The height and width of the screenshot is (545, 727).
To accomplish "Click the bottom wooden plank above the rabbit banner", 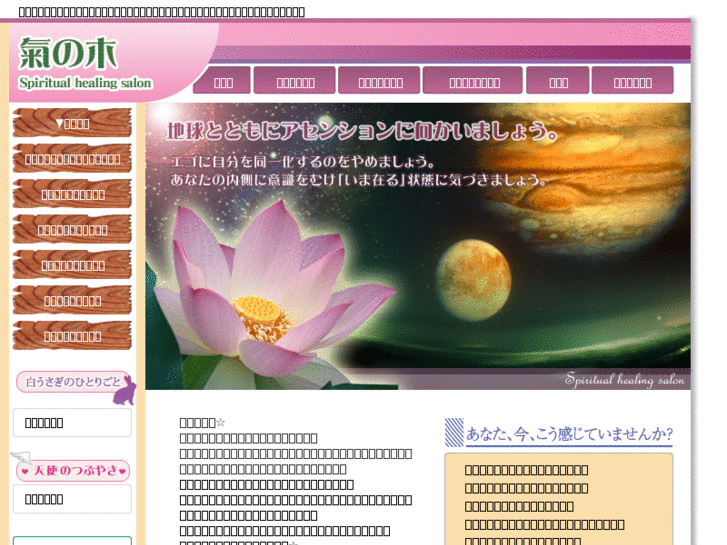I will [72, 335].
